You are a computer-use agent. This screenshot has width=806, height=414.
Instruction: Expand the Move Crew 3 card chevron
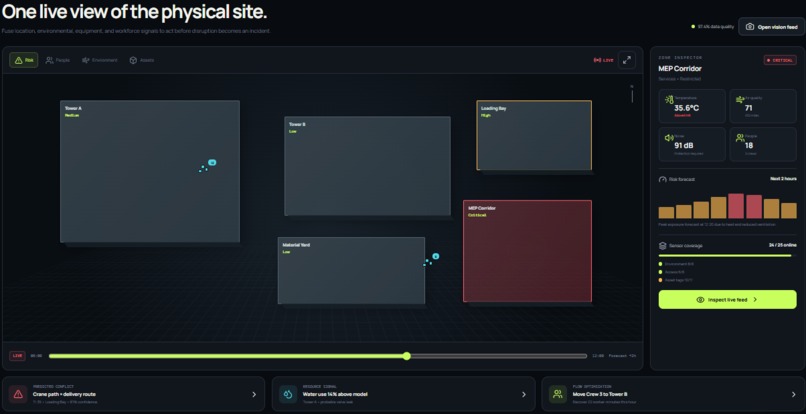tap(794, 394)
